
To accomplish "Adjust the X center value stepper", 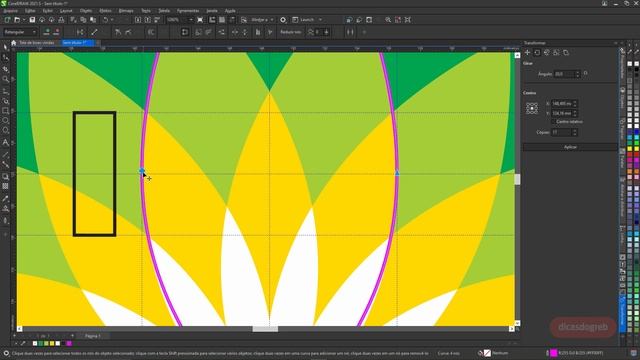I will click(575, 104).
